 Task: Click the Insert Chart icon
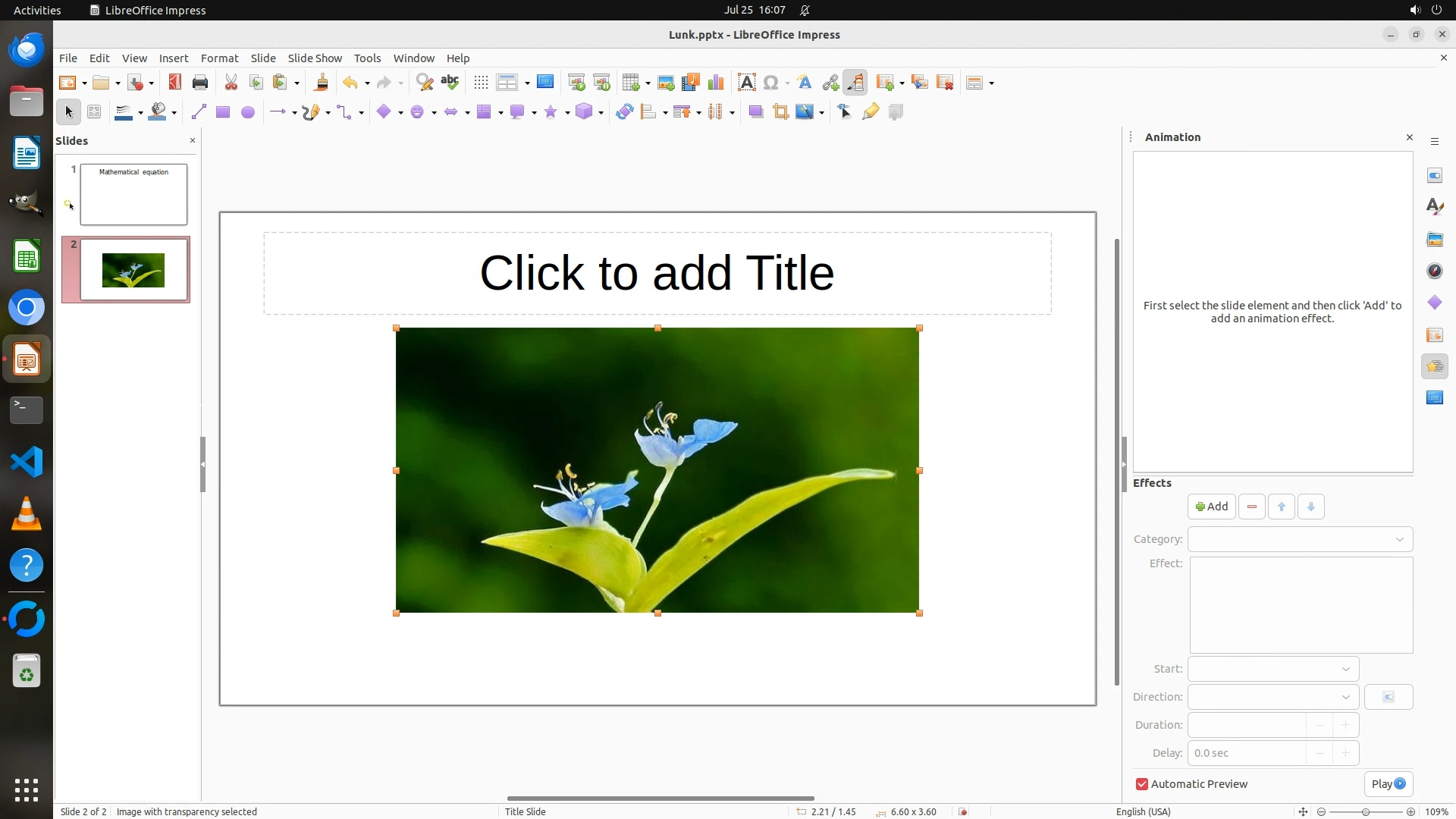pyautogui.click(x=715, y=83)
